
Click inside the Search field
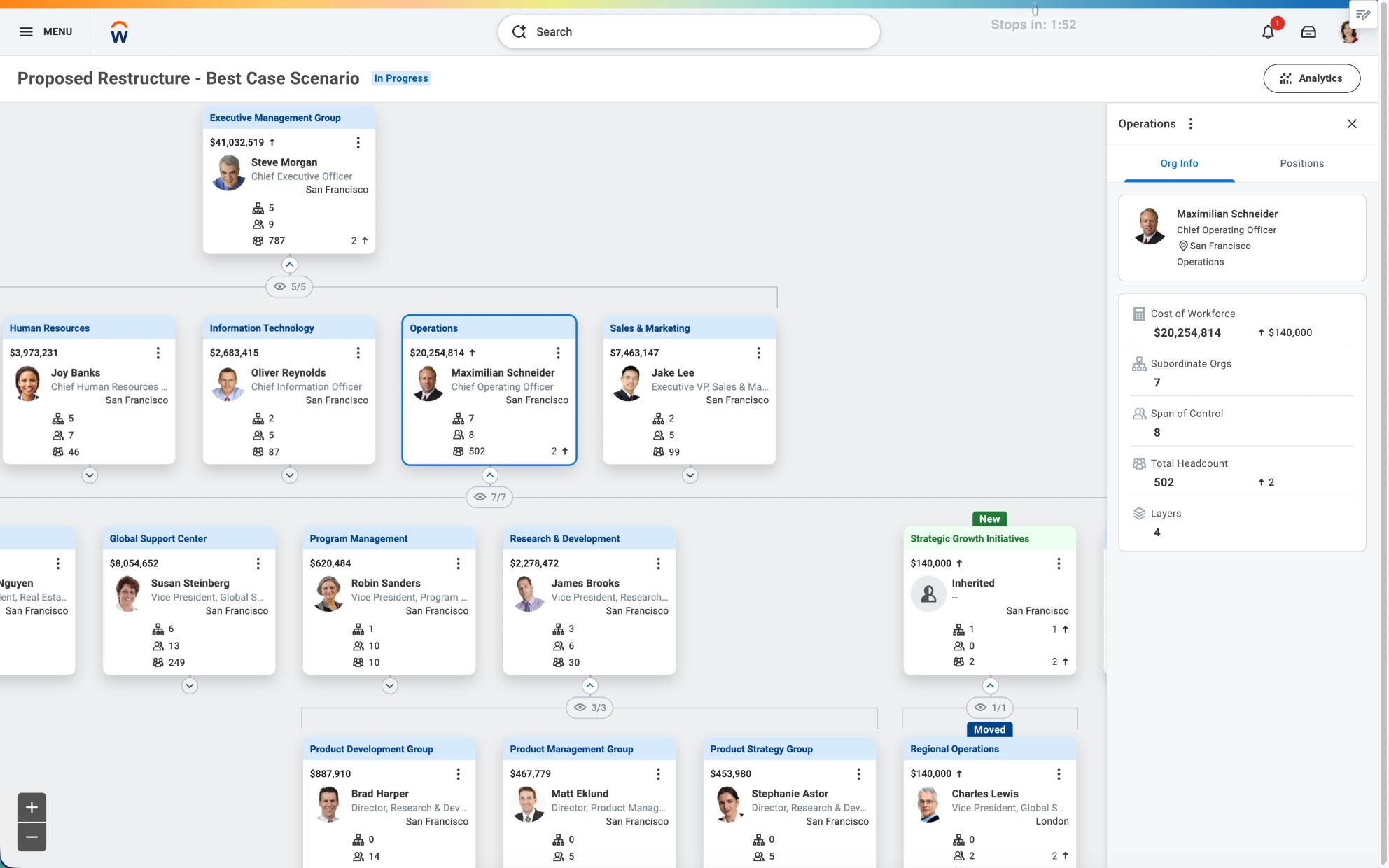690,31
